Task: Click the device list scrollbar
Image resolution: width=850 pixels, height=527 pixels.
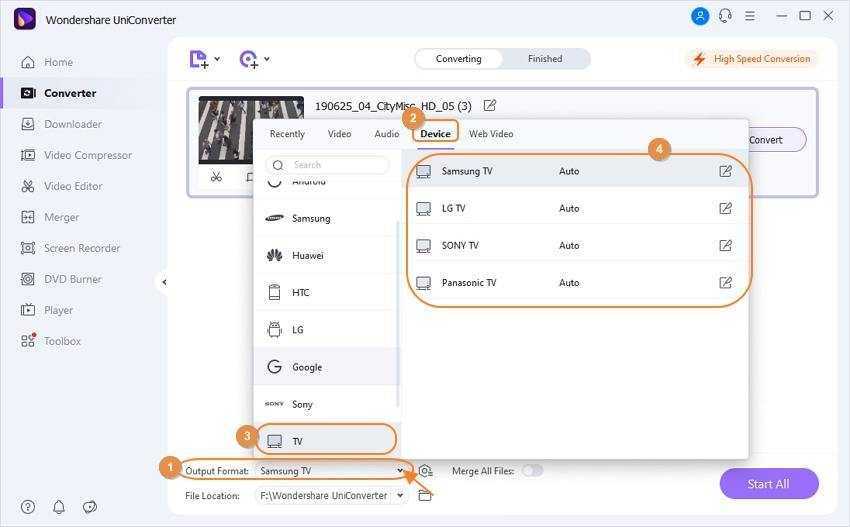Action: (398, 314)
